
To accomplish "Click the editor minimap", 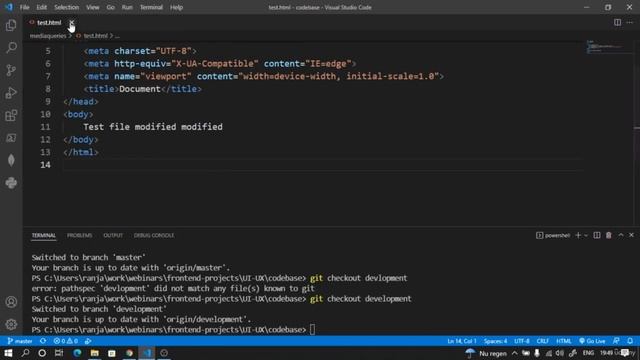I will pos(609,47).
